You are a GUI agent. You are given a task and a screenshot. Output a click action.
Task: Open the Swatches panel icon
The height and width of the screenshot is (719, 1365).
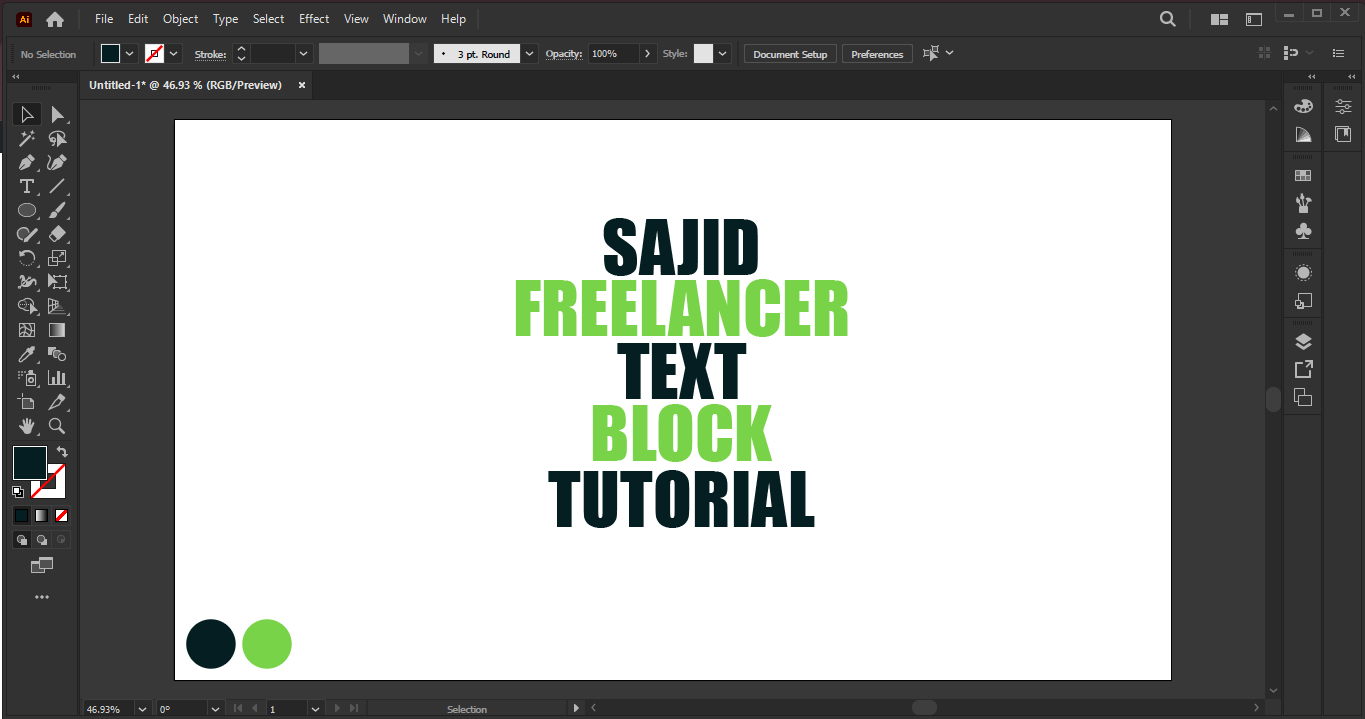click(x=1303, y=175)
